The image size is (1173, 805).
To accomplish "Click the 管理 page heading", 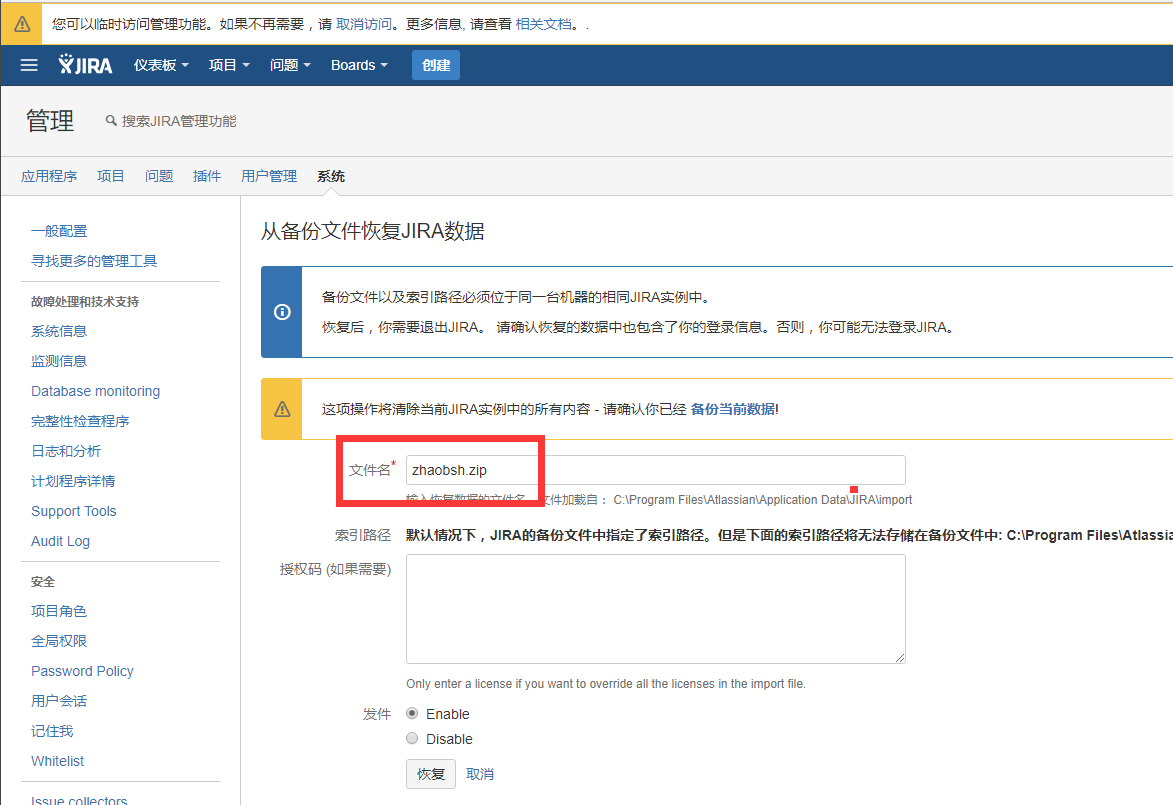I will pos(50,120).
